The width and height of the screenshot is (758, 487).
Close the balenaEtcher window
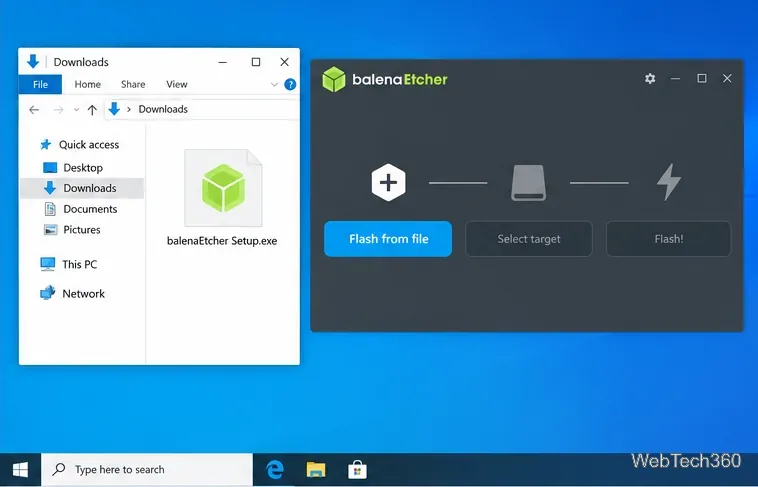(727, 78)
